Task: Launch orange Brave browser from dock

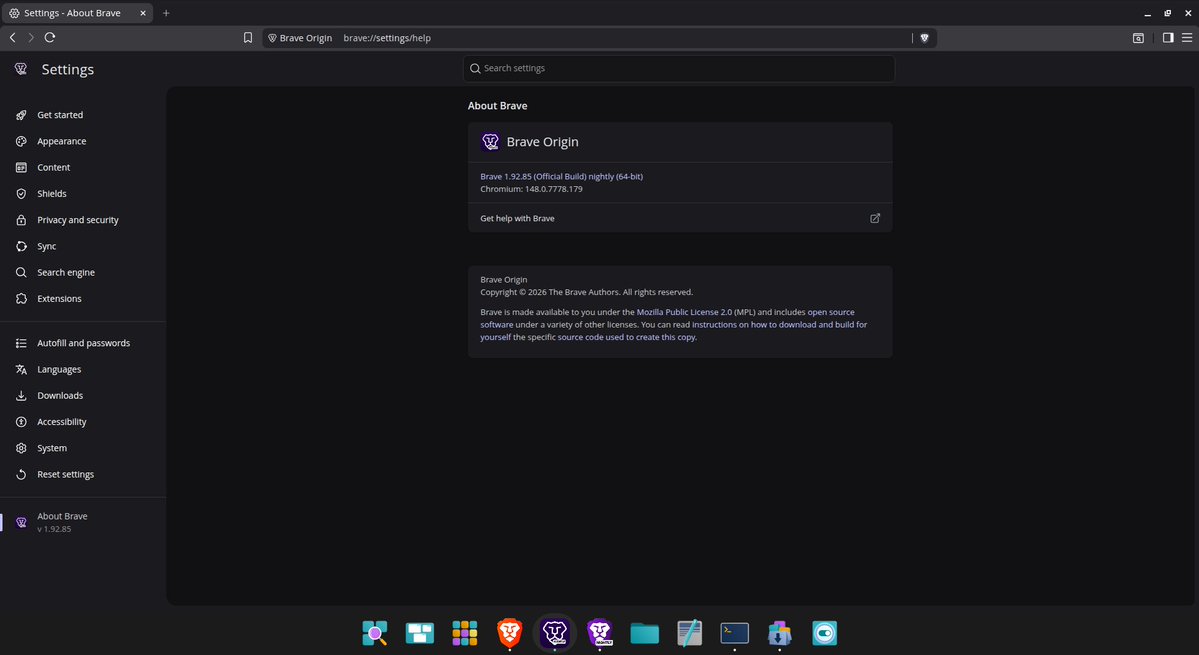Action: [x=509, y=633]
